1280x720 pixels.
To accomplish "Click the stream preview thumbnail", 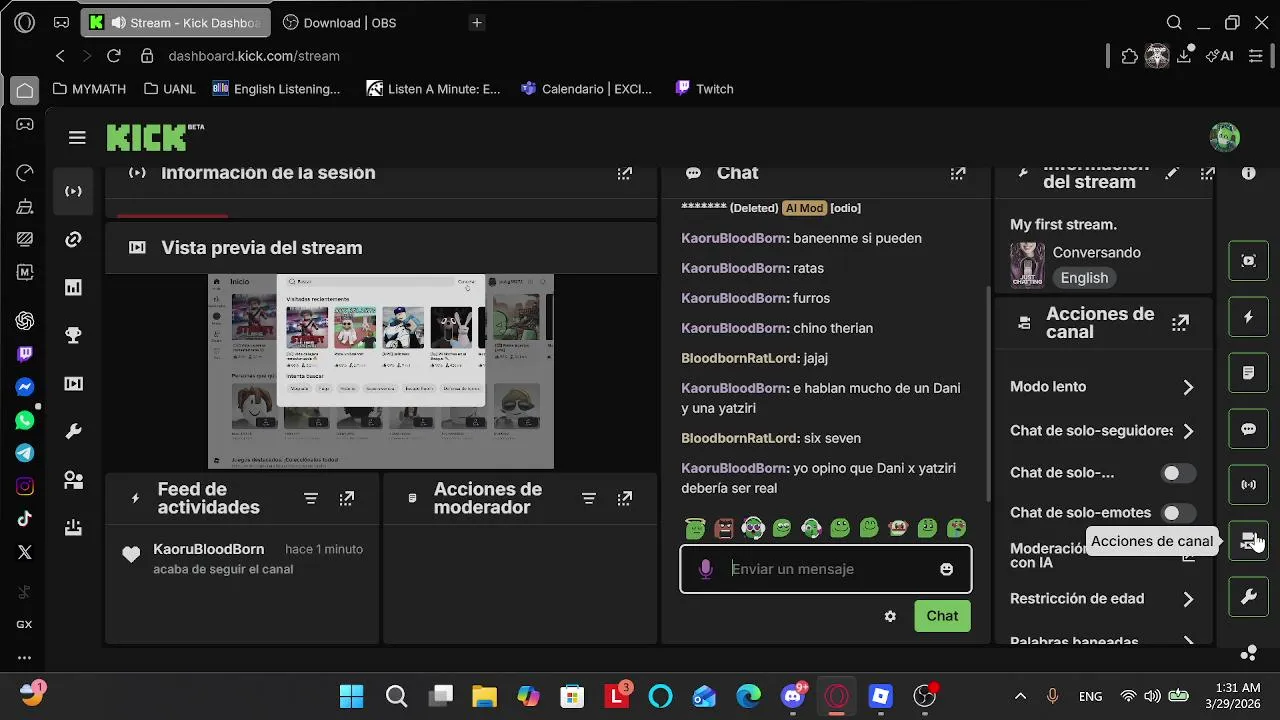I will (x=381, y=371).
